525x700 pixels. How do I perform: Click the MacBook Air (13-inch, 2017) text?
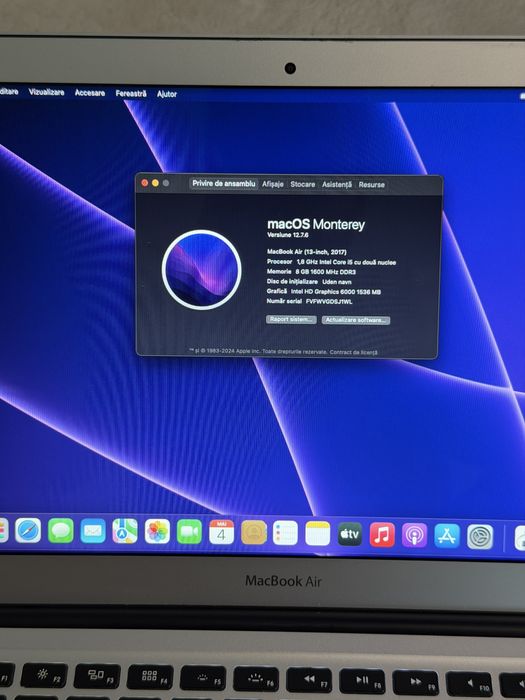[307, 252]
